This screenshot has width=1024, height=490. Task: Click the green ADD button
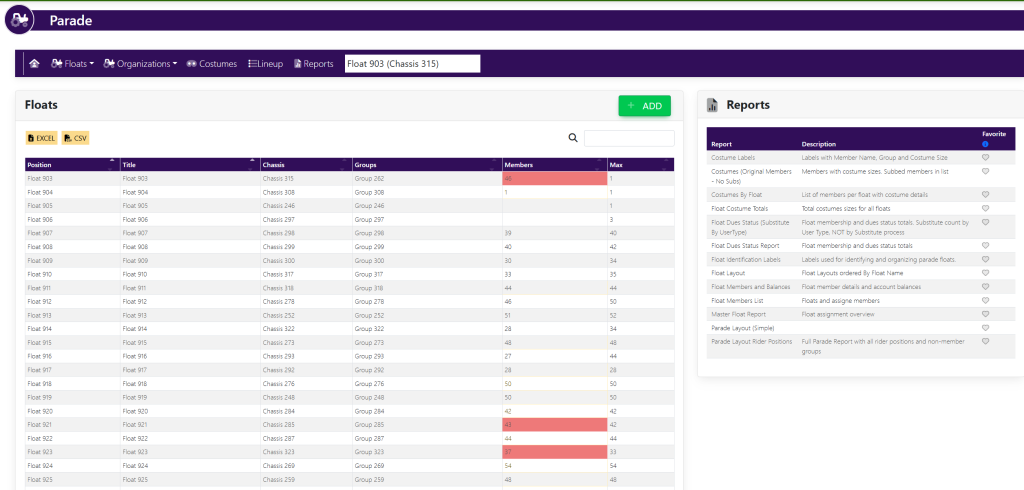pos(644,105)
